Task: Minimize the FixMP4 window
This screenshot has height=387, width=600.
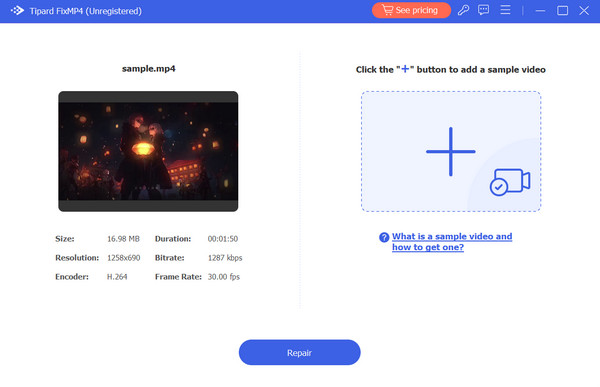Action: (x=540, y=11)
